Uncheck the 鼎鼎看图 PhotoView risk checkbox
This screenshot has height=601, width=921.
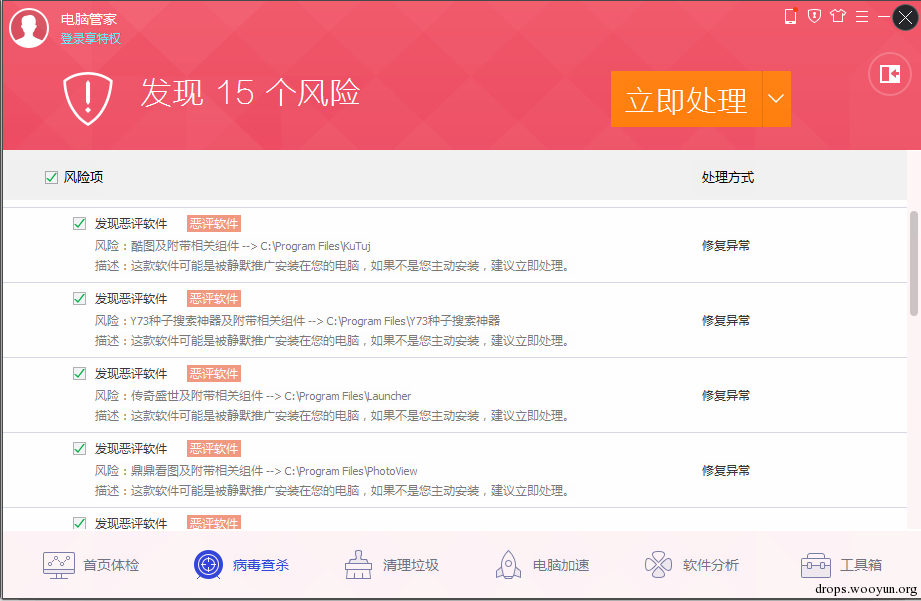(x=79, y=449)
